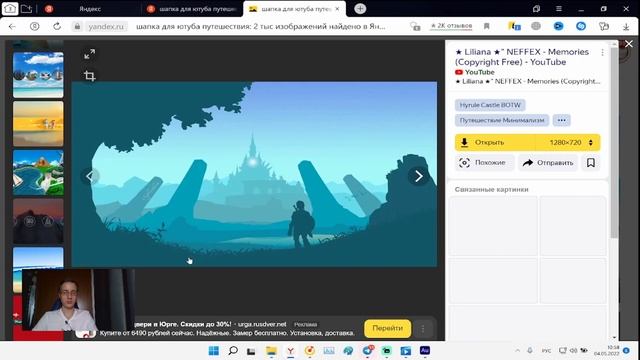The width and height of the screenshot is (640, 360).
Task: Select the dark red backpack thumbnail
Action: 38,221
